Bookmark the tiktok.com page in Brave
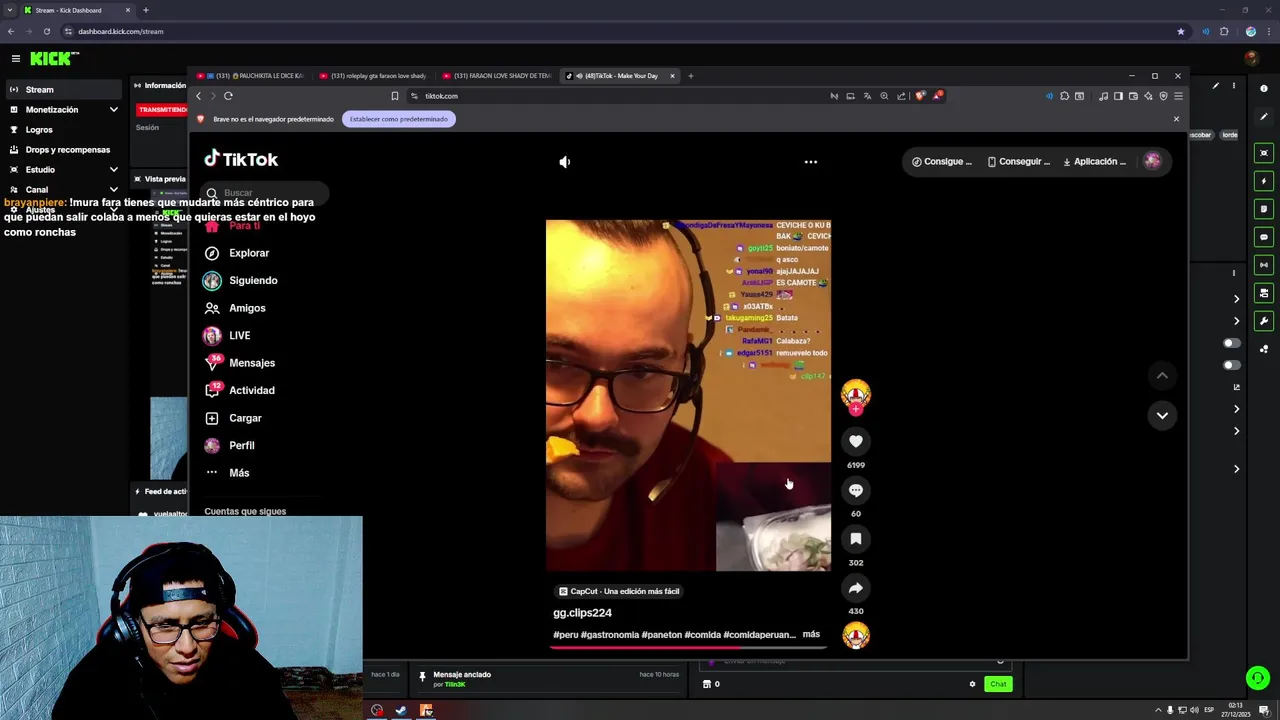1280x720 pixels. click(x=395, y=96)
